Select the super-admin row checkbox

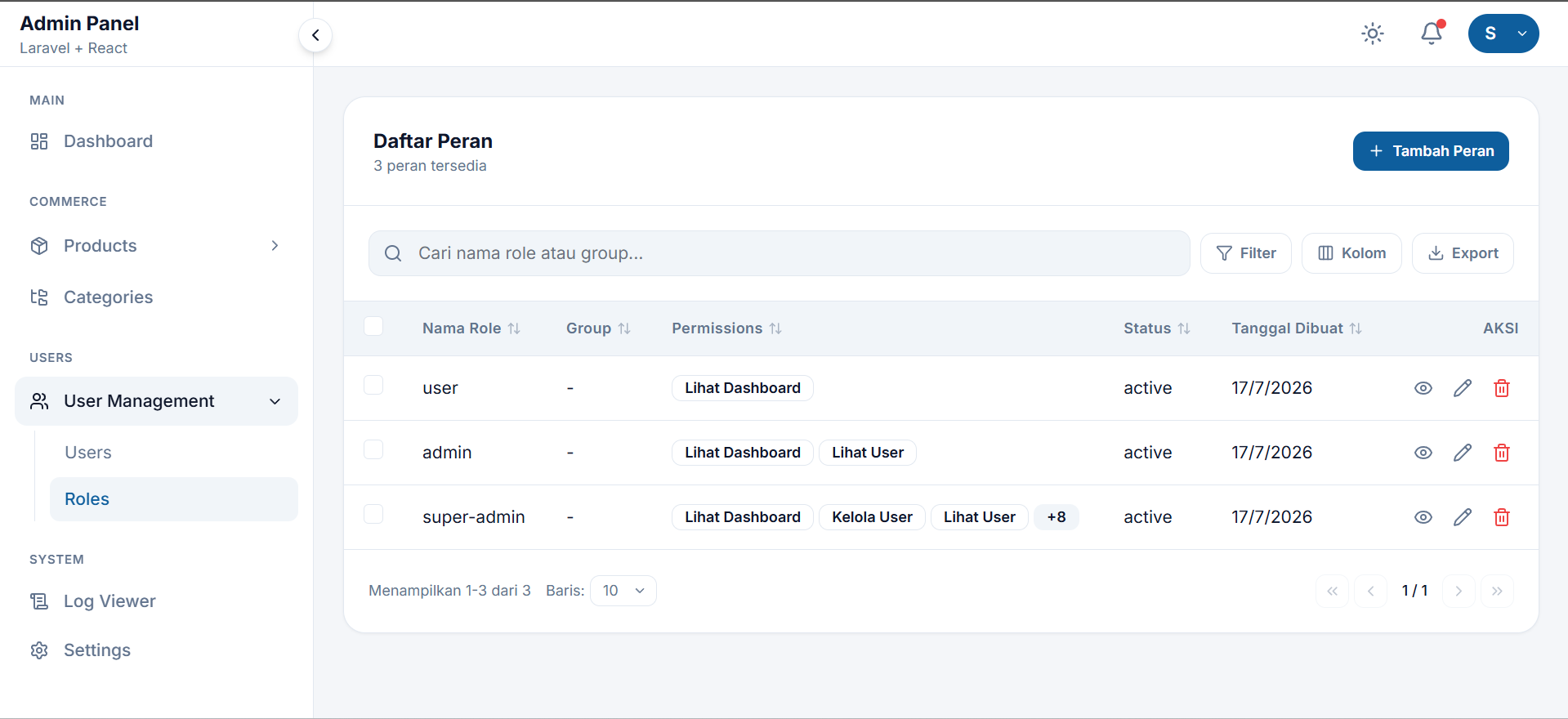(x=373, y=514)
